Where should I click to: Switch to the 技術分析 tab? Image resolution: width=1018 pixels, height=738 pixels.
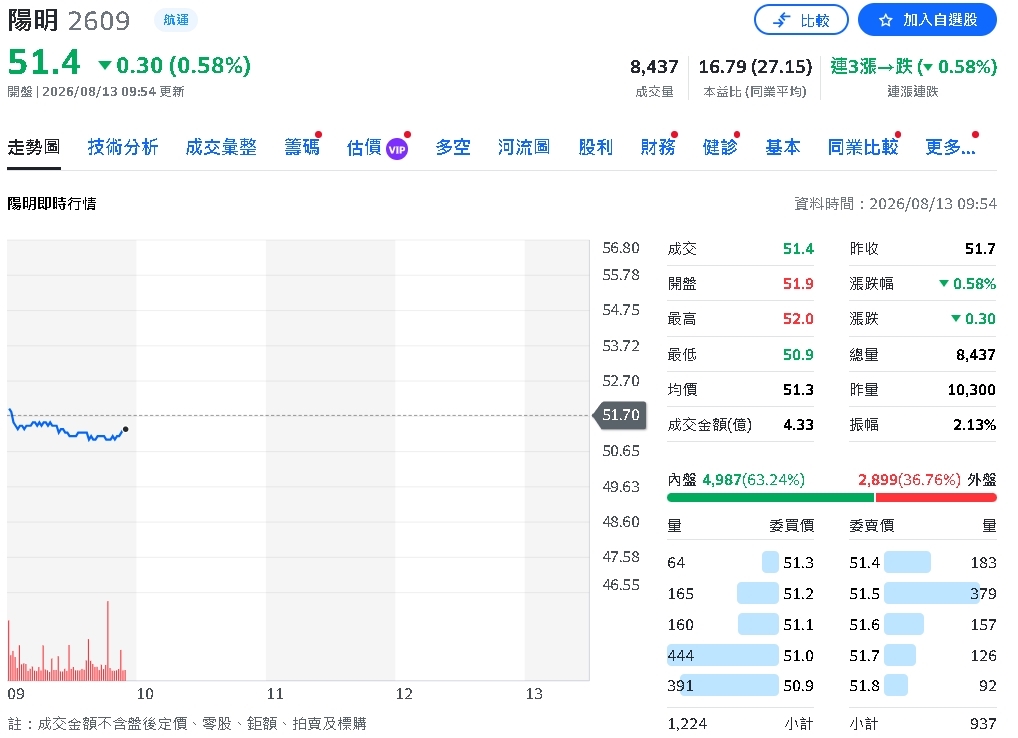(123, 147)
